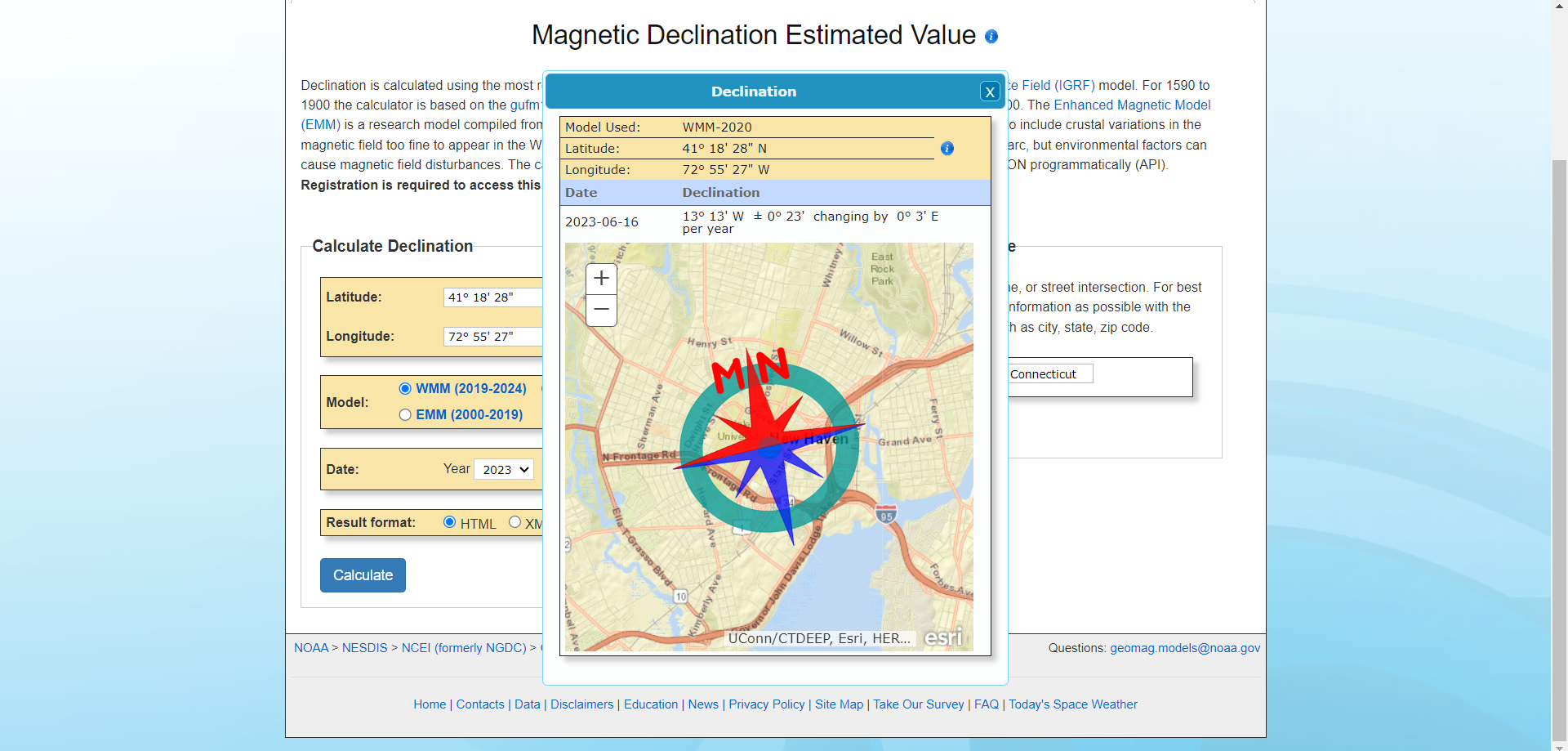This screenshot has width=1568, height=751.
Task: Click the info icon next to page title
Action: coord(991,37)
